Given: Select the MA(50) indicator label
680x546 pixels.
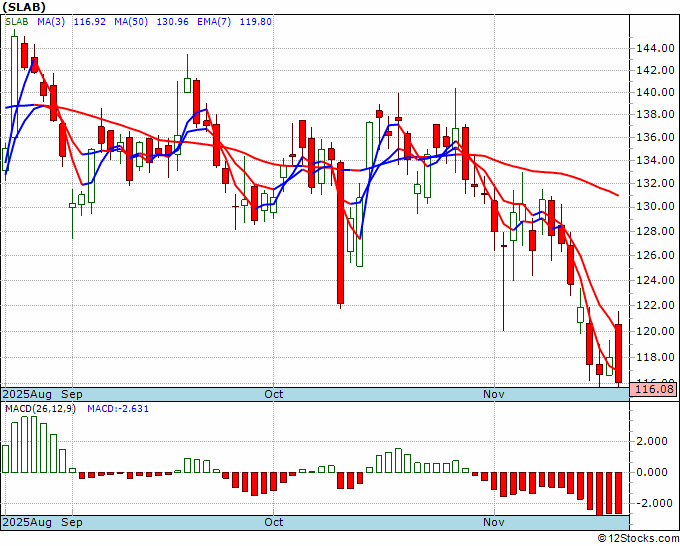Looking at the screenshot, I should click(x=131, y=22).
